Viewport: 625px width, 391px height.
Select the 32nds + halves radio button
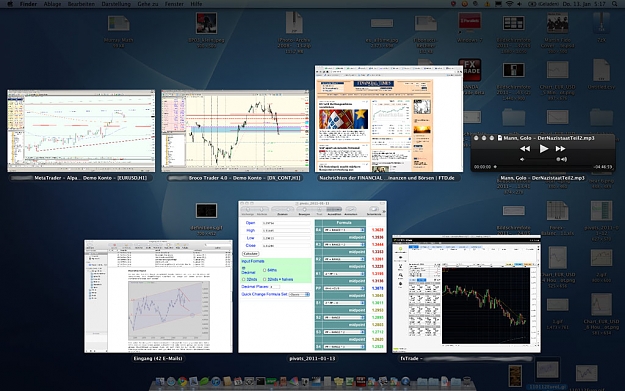tap(264, 279)
